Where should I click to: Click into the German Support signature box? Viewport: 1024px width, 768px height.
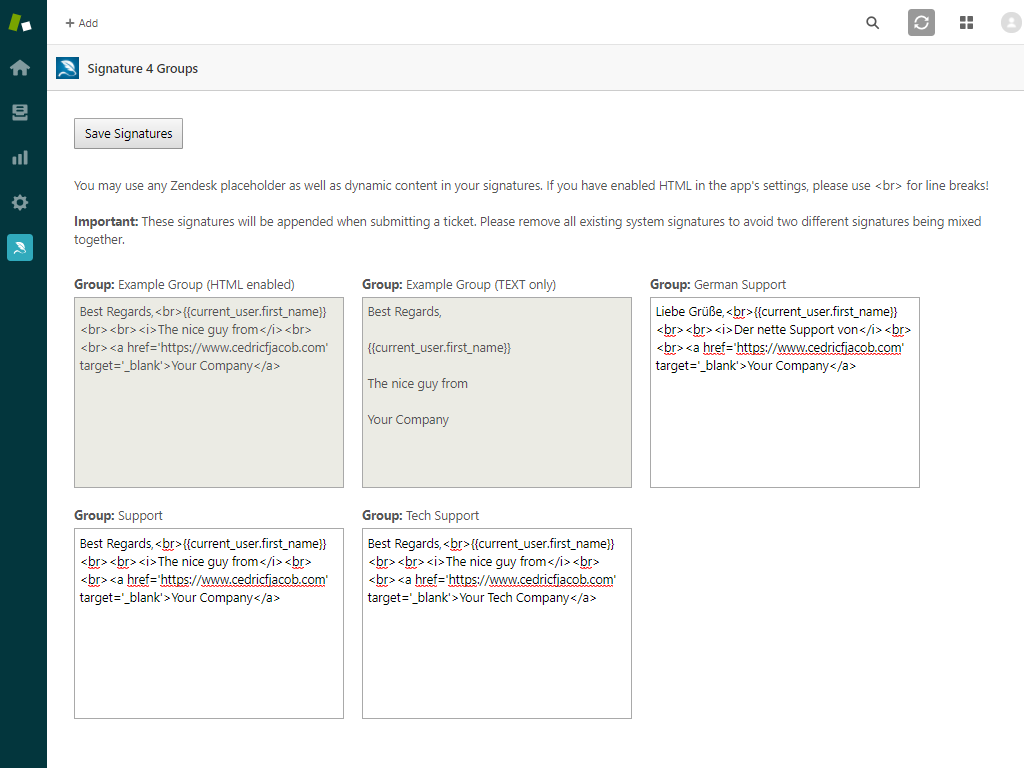tap(784, 392)
